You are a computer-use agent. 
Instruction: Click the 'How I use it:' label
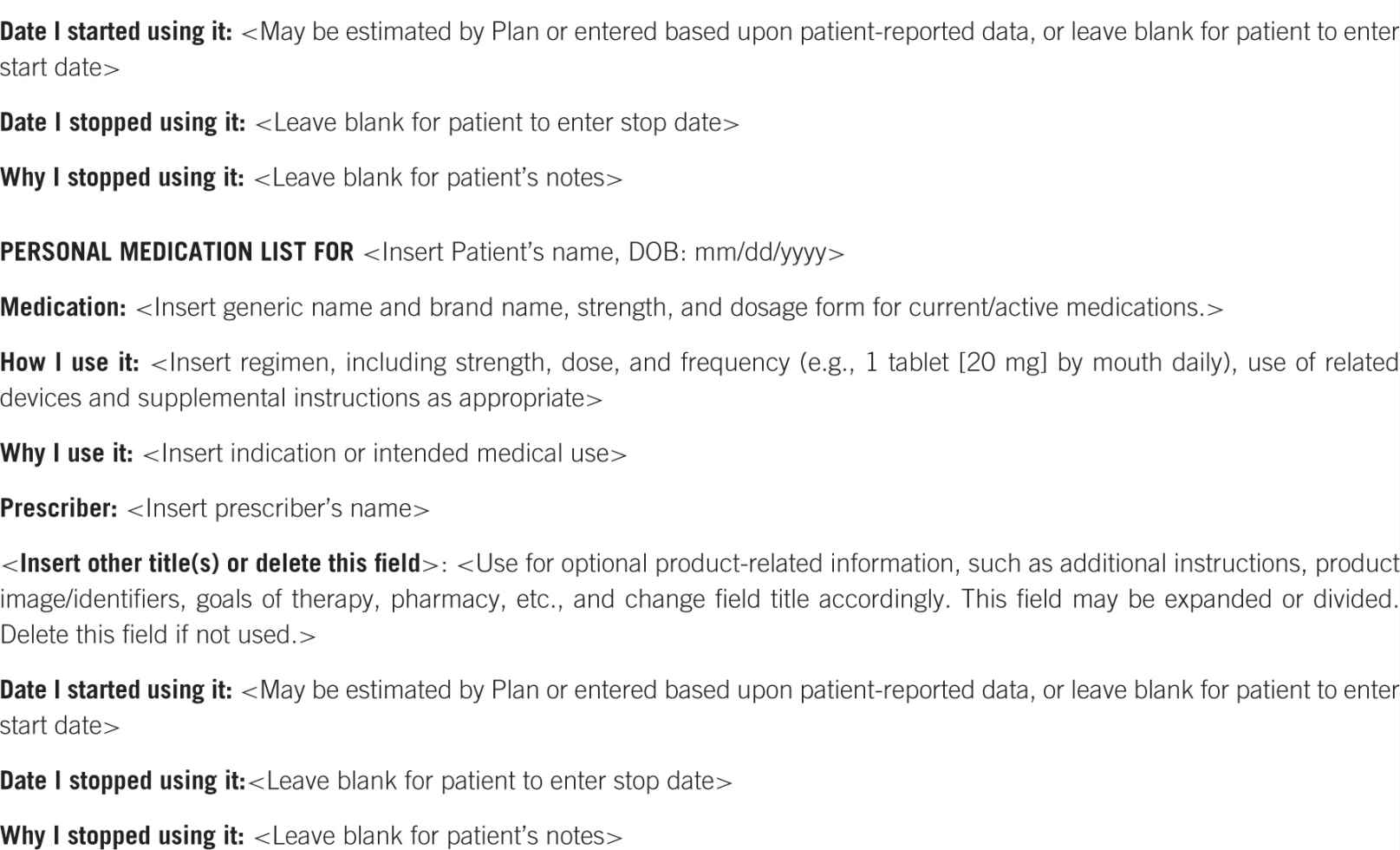pos(69,362)
